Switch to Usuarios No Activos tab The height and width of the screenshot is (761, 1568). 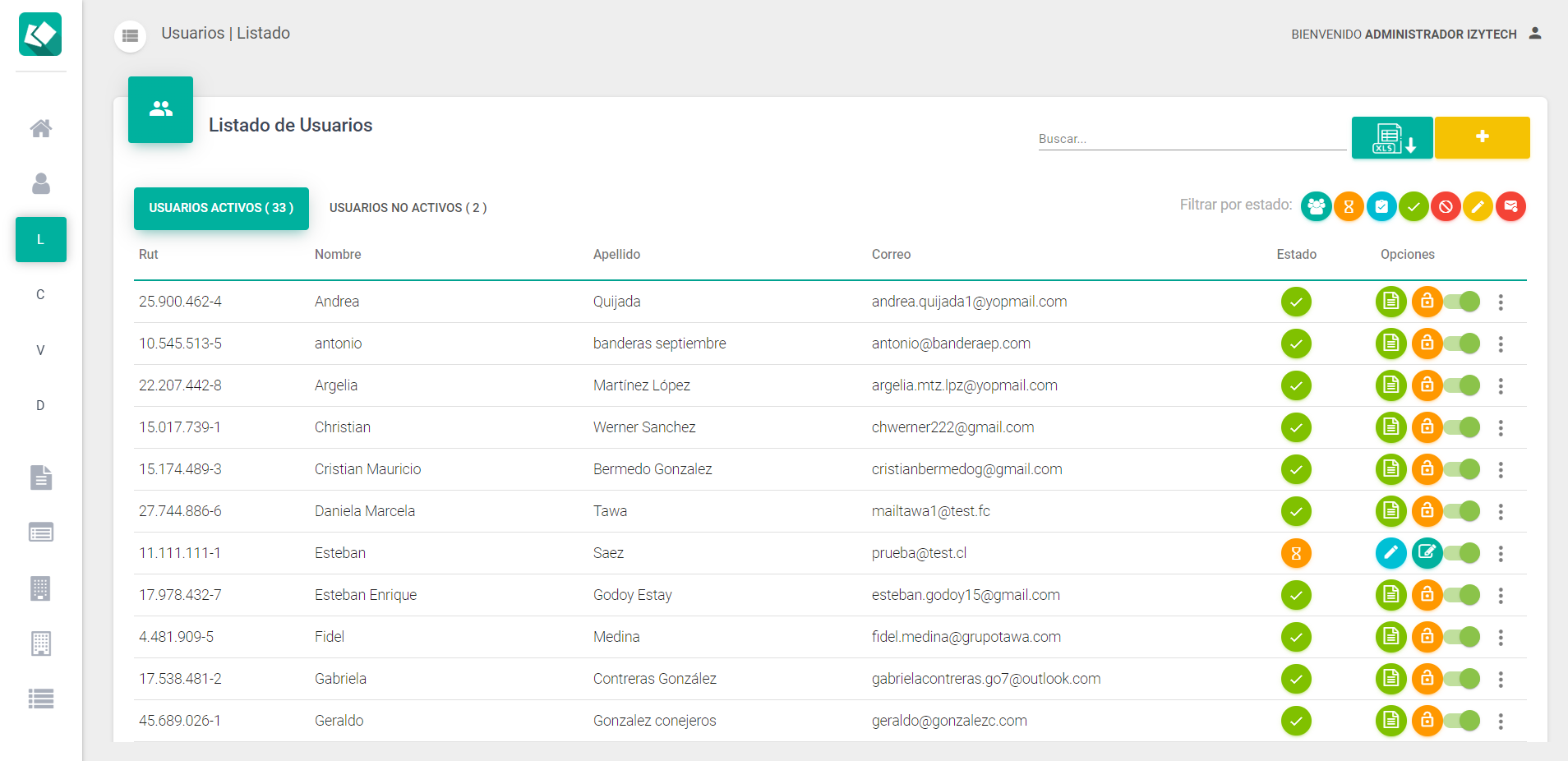click(x=408, y=208)
